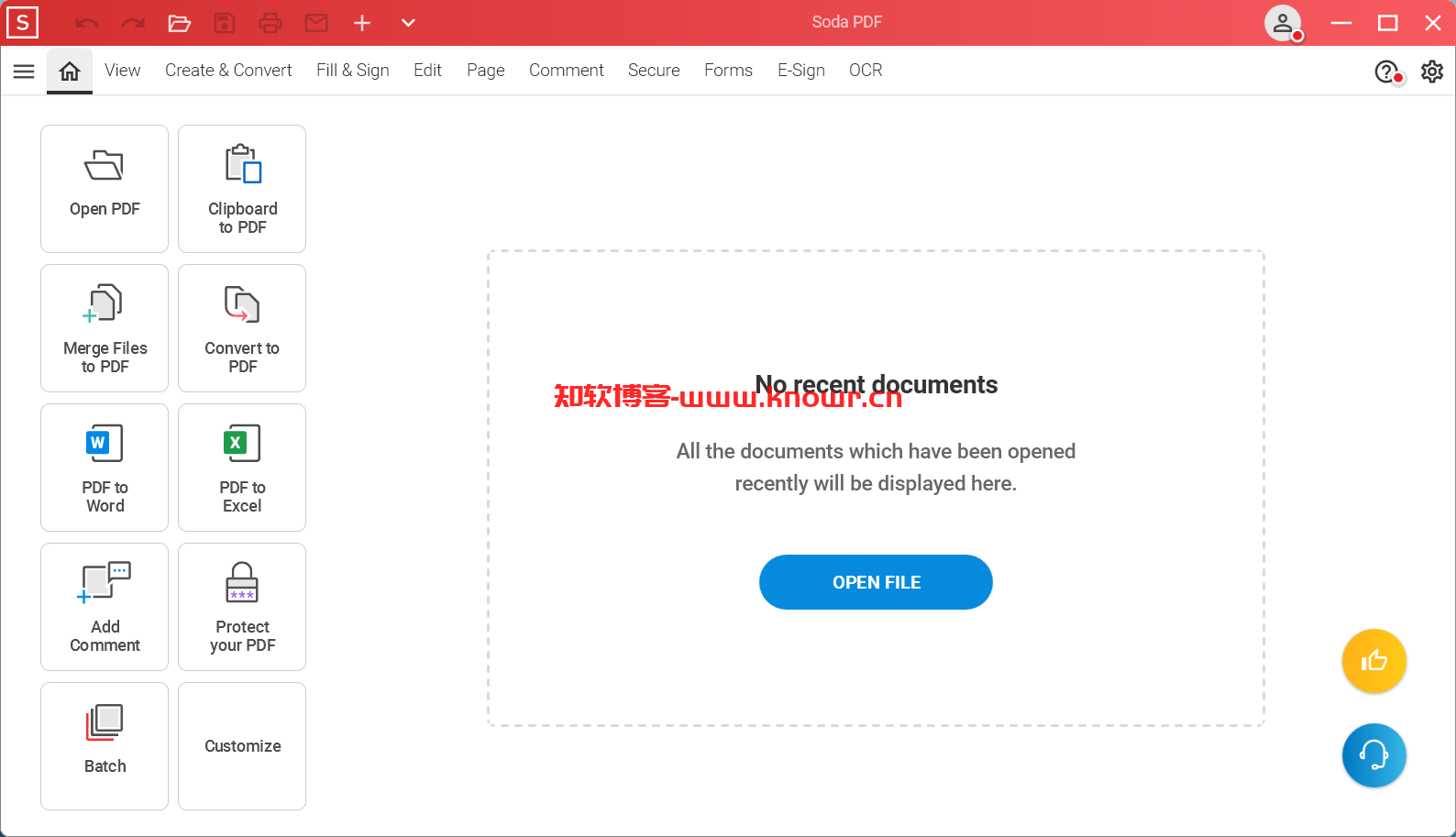
Task: Click the plus icon in title bar
Action: [x=362, y=23]
